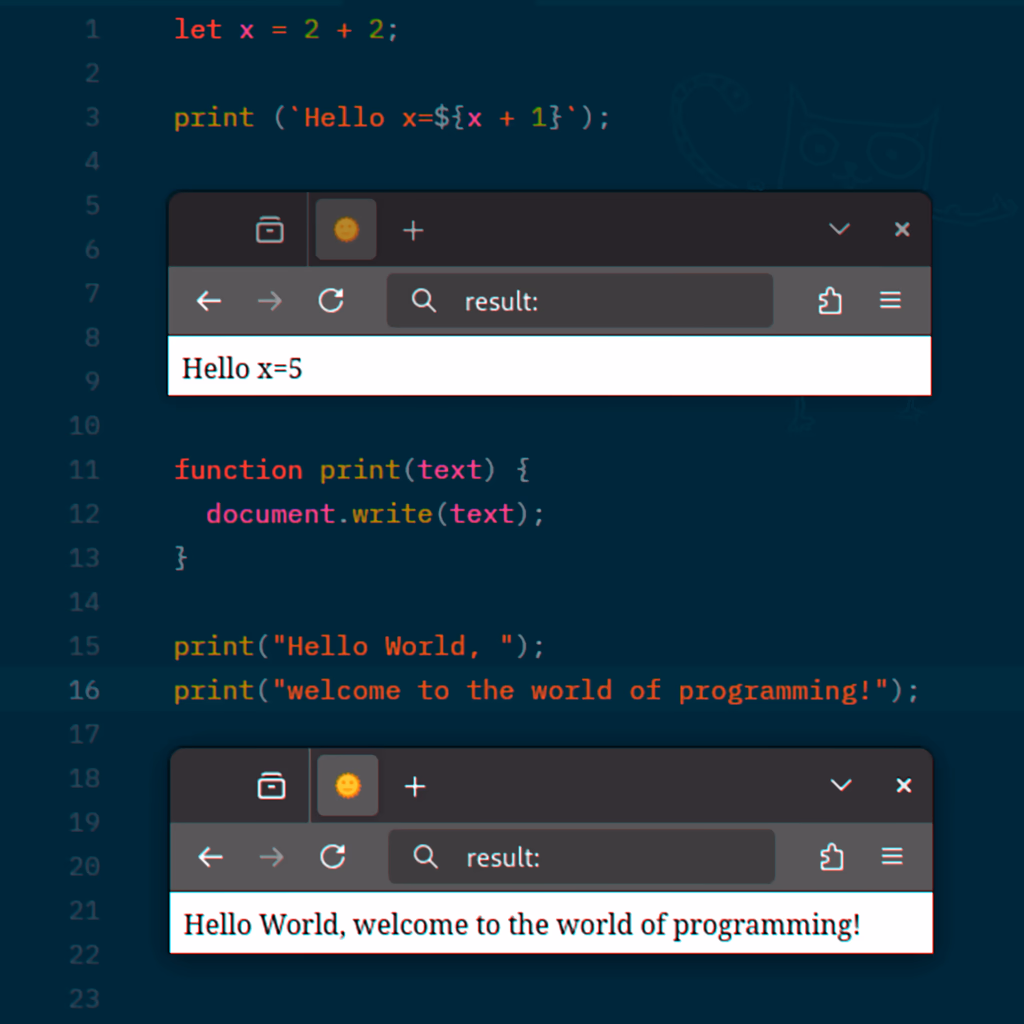Open hamburger menu in the Hello x=5 browser
Viewport: 1024px width, 1024px height.
pyautogui.click(x=890, y=301)
